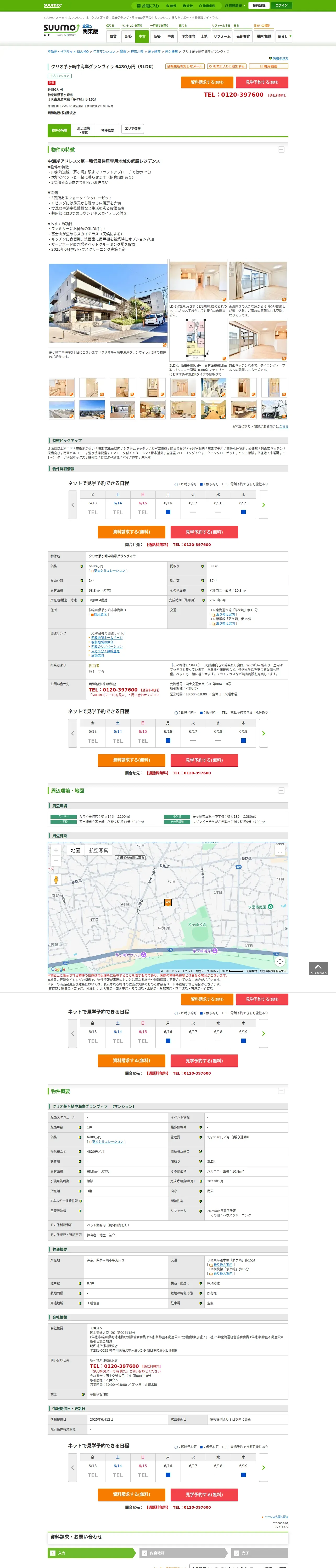Open the 土地 navigation tab
Viewport: 336px width, 1568px height.
pyautogui.click(x=204, y=37)
